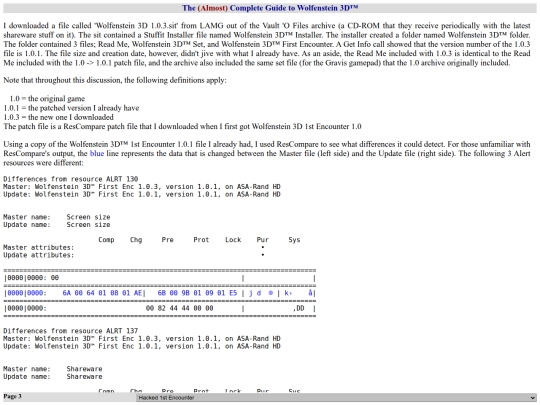Click hex row '00 82 44 44 00 00'

click(x=179, y=308)
